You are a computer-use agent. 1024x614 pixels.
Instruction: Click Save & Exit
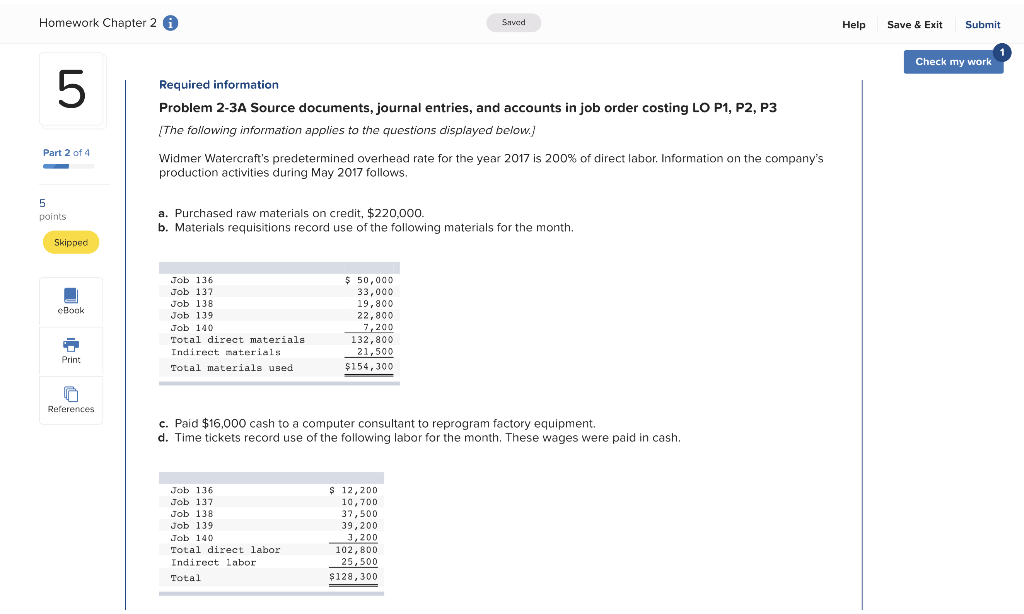click(x=915, y=24)
